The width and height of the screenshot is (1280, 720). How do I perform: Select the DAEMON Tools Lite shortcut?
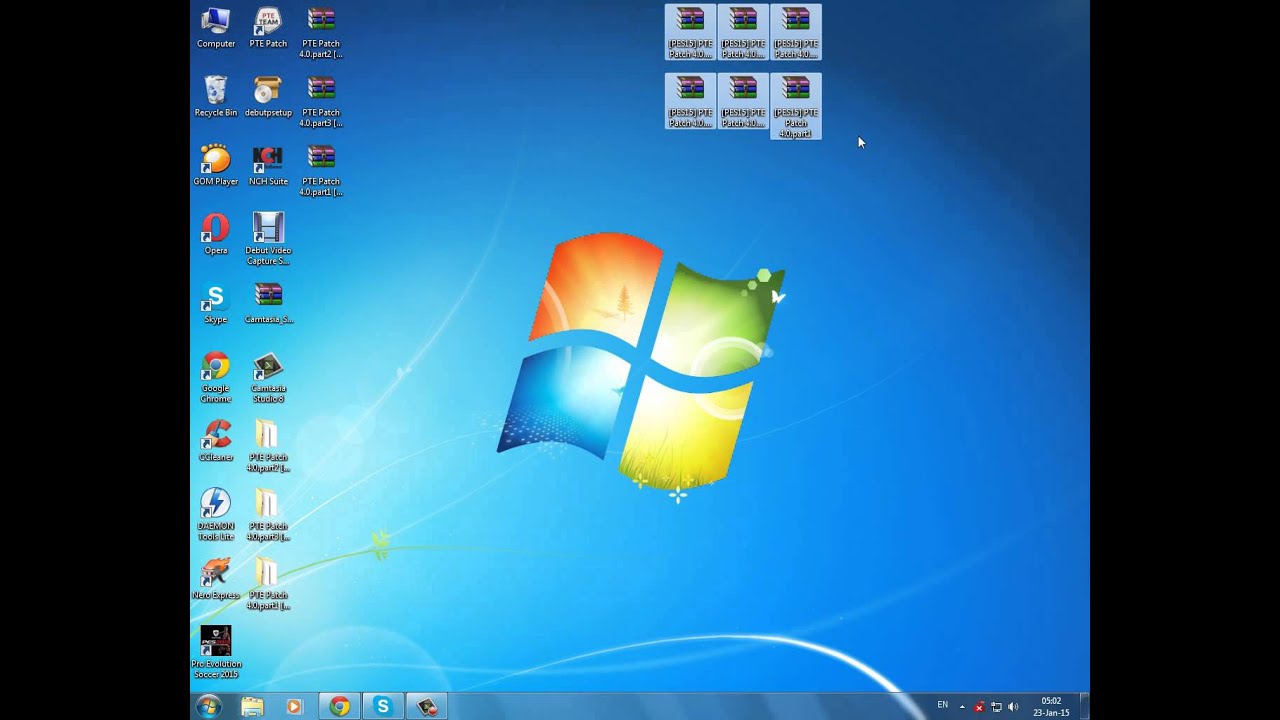(216, 516)
